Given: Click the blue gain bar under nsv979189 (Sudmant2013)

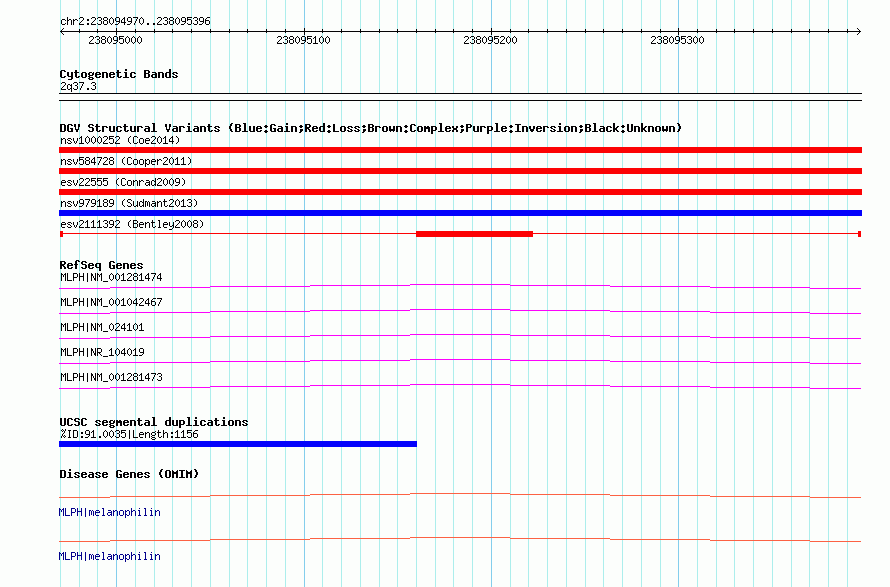Looking at the screenshot, I should click(x=460, y=213).
